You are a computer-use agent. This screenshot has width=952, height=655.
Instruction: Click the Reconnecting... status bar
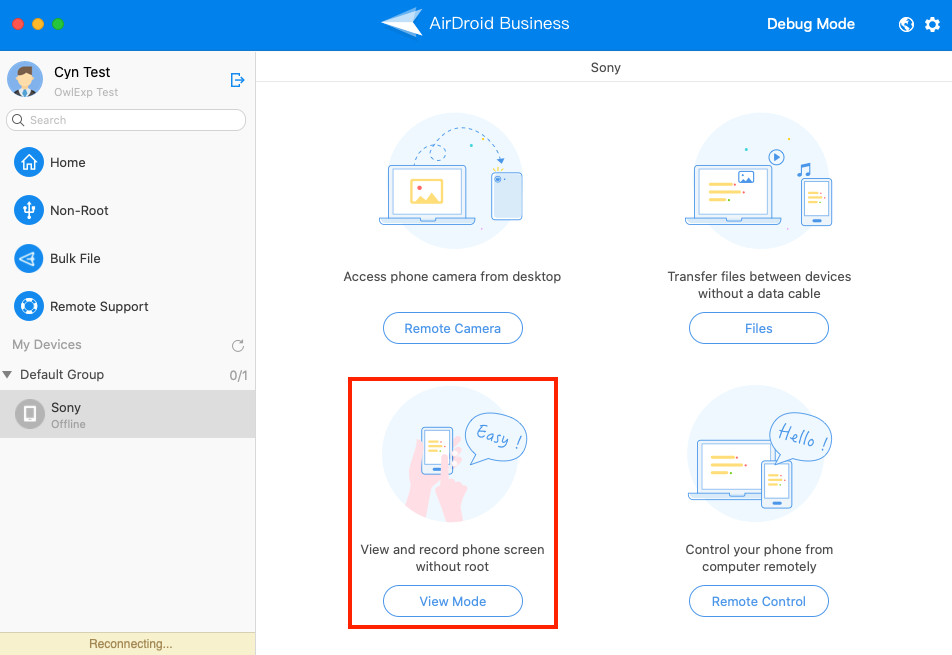(128, 644)
